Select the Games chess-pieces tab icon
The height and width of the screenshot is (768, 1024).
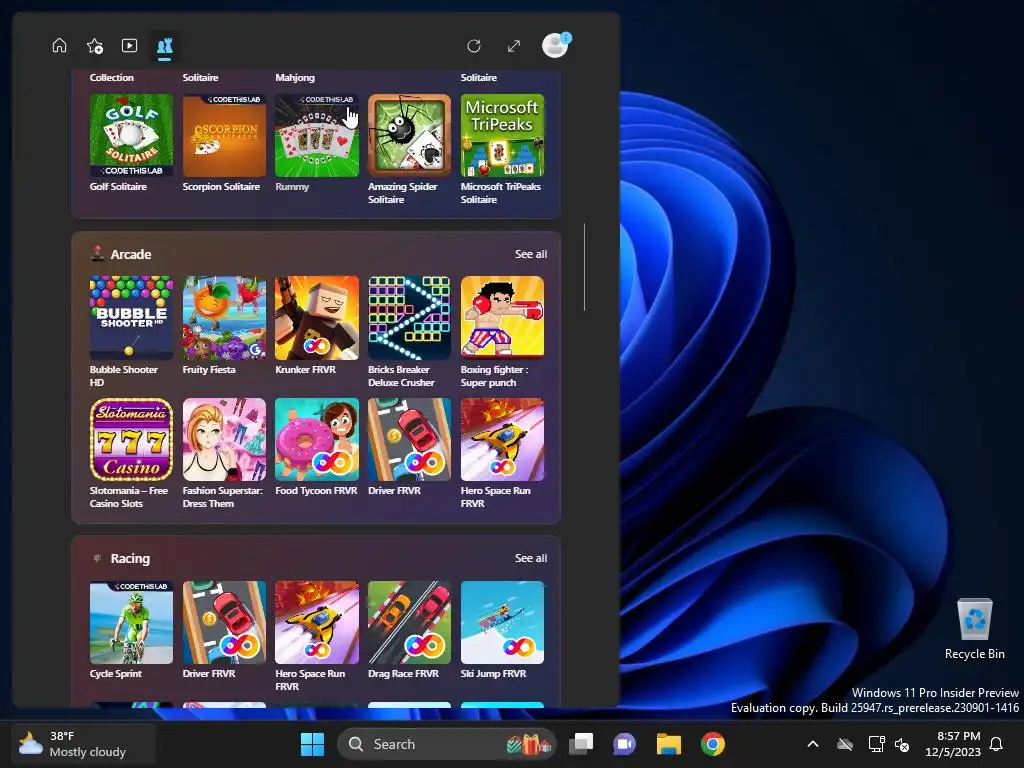pyautogui.click(x=165, y=46)
